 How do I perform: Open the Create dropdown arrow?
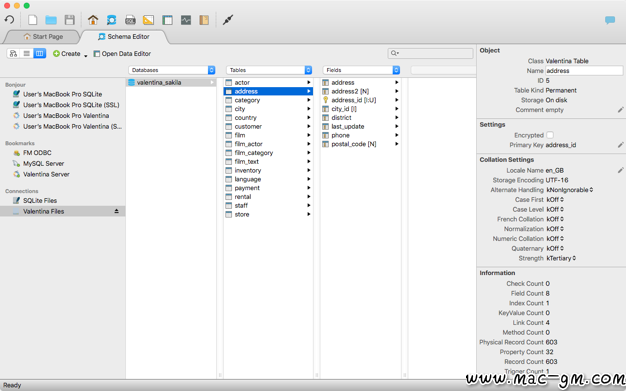pos(85,55)
